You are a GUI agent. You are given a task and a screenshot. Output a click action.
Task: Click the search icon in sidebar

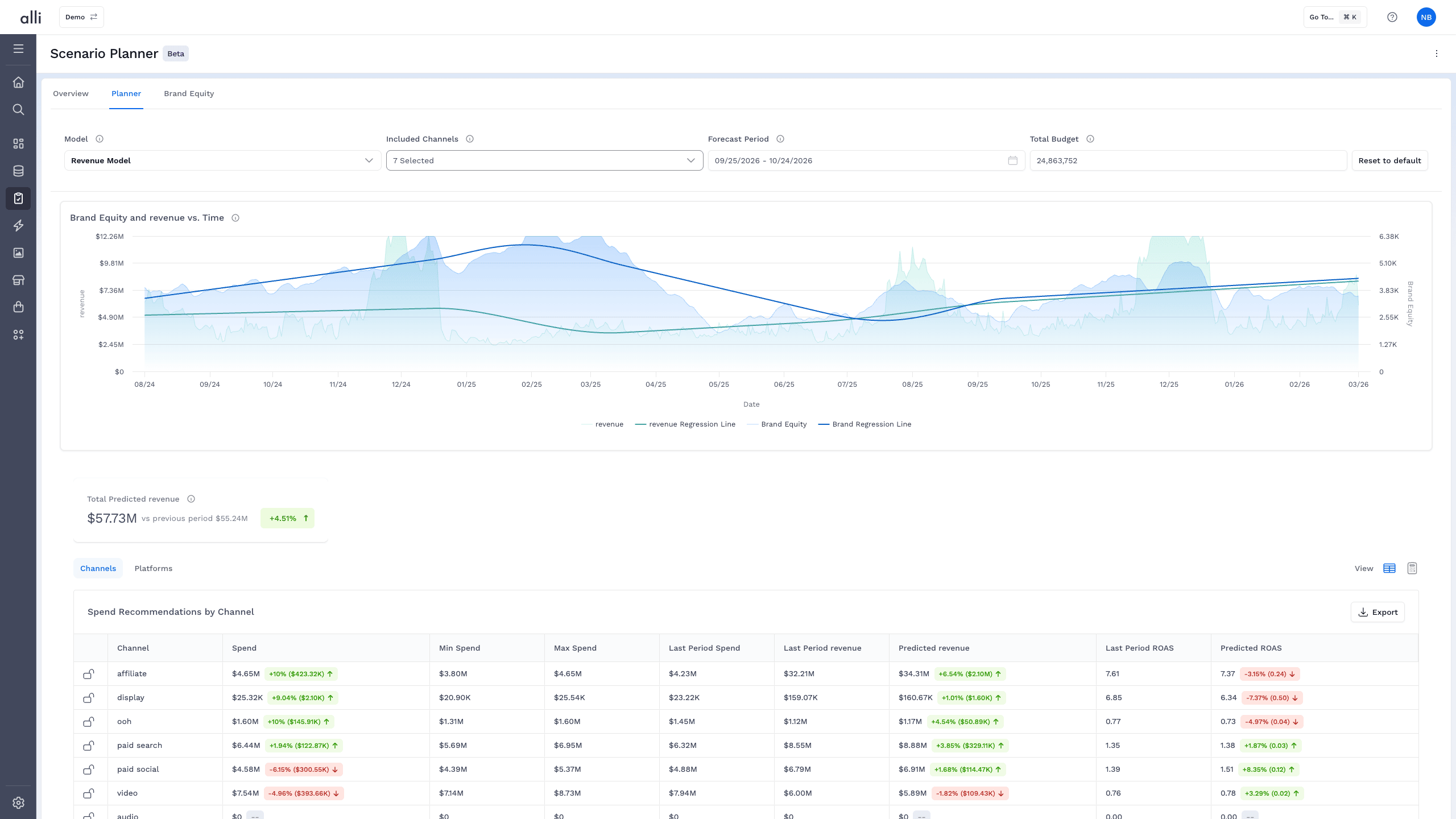(18, 110)
